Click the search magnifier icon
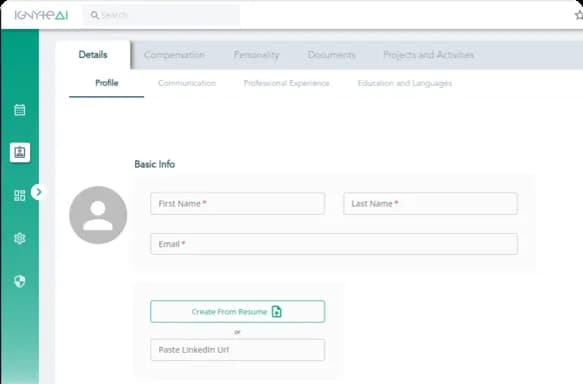Viewport: 583px width, 384px height. coord(94,15)
